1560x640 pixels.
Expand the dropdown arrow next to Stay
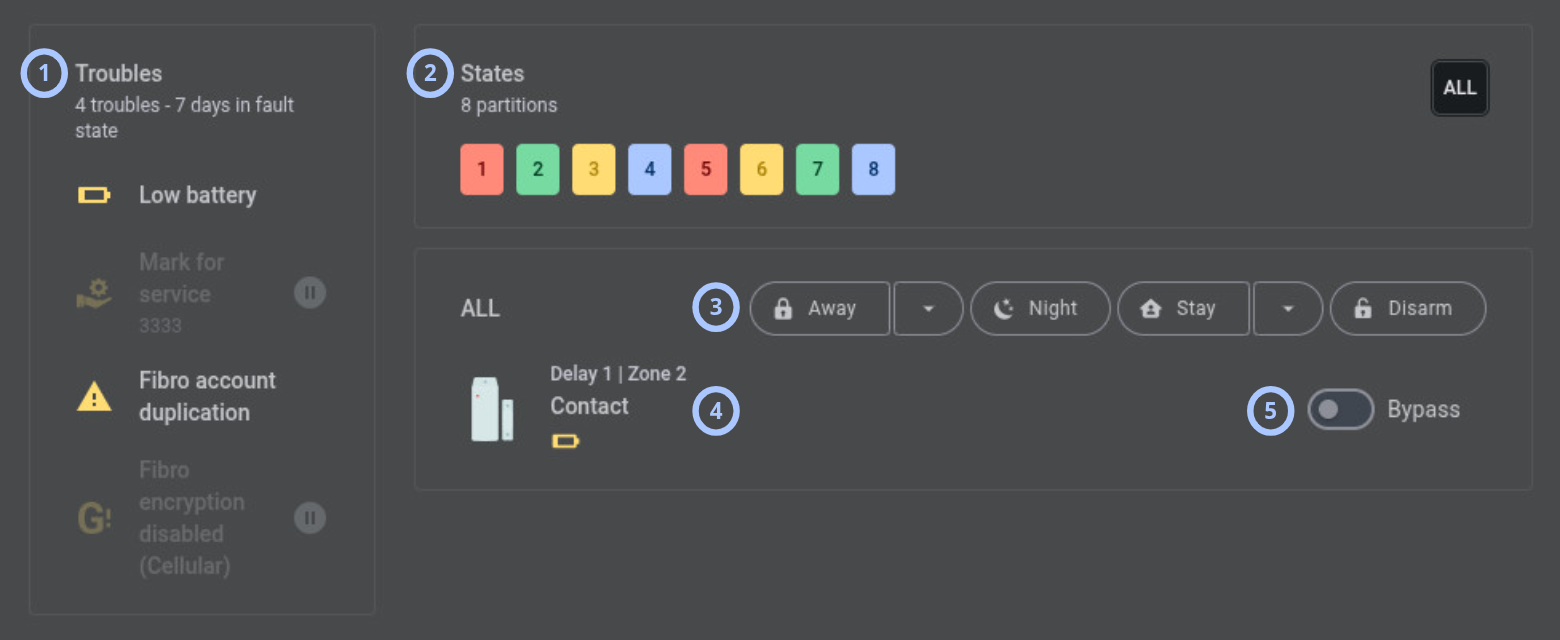(x=1288, y=308)
